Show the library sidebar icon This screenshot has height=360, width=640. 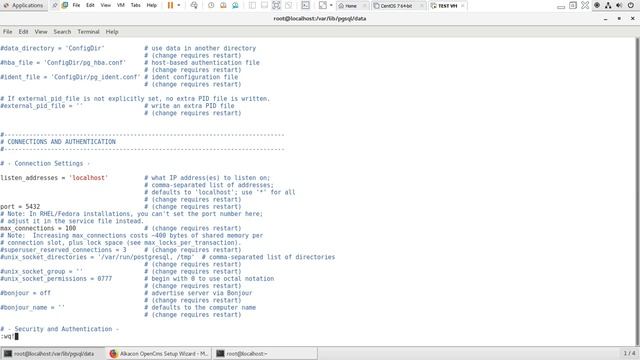pos(252,5)
